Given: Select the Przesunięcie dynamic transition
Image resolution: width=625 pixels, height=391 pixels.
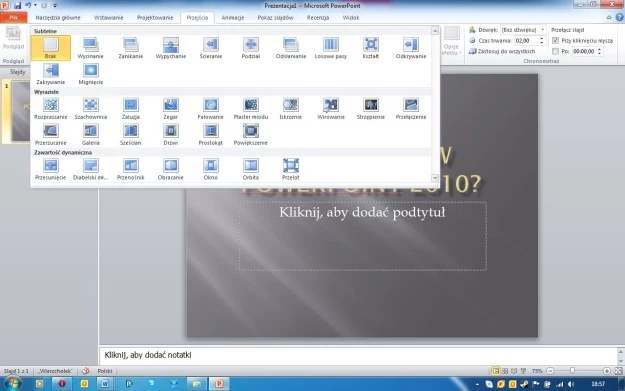Looking at the screenshot, I should pyautogui.click(x=51, y=169).
